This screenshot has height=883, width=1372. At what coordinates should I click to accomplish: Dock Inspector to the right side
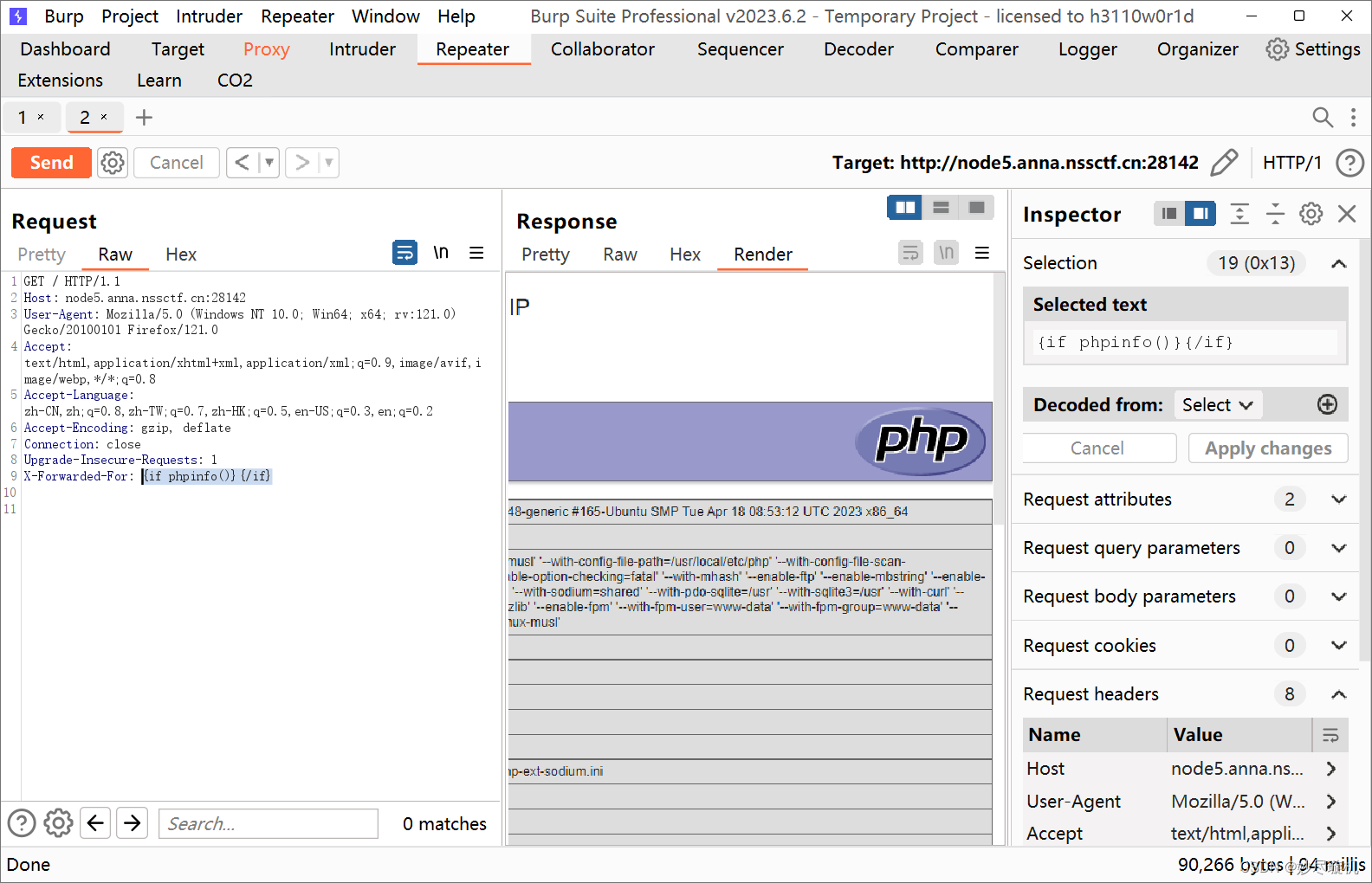coord(1200,213)
